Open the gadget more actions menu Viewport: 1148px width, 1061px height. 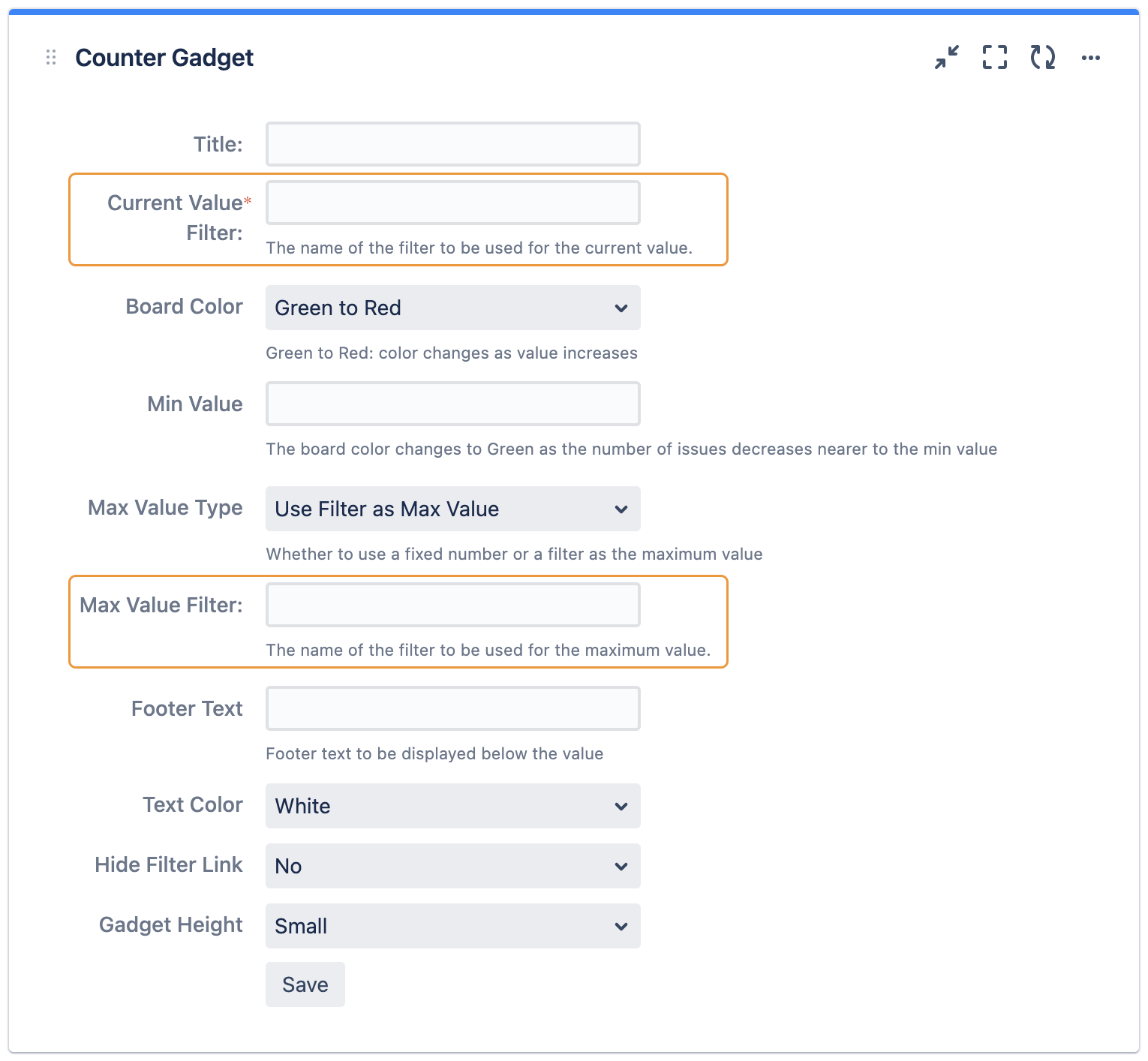click(1091, 58)
